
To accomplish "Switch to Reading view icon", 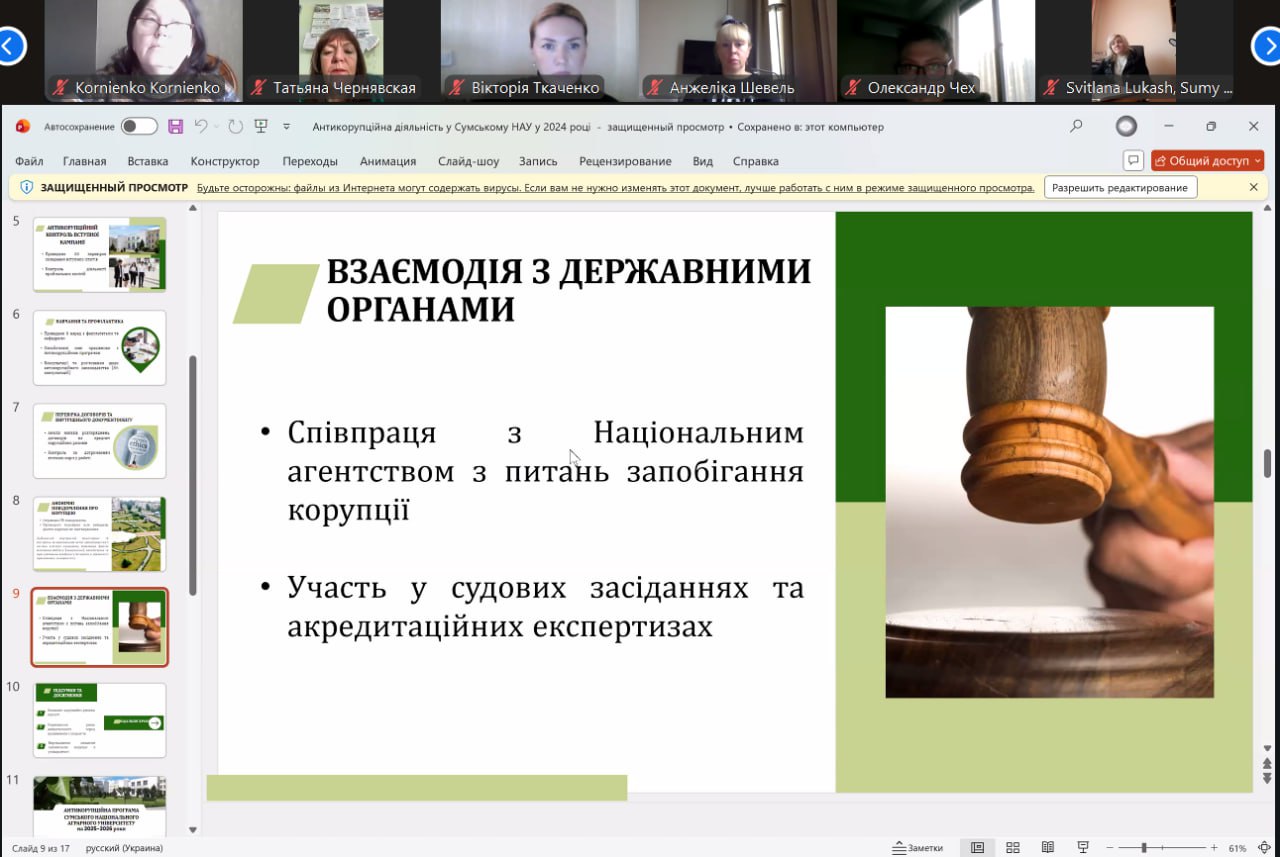I will [x=1048, y=848].
